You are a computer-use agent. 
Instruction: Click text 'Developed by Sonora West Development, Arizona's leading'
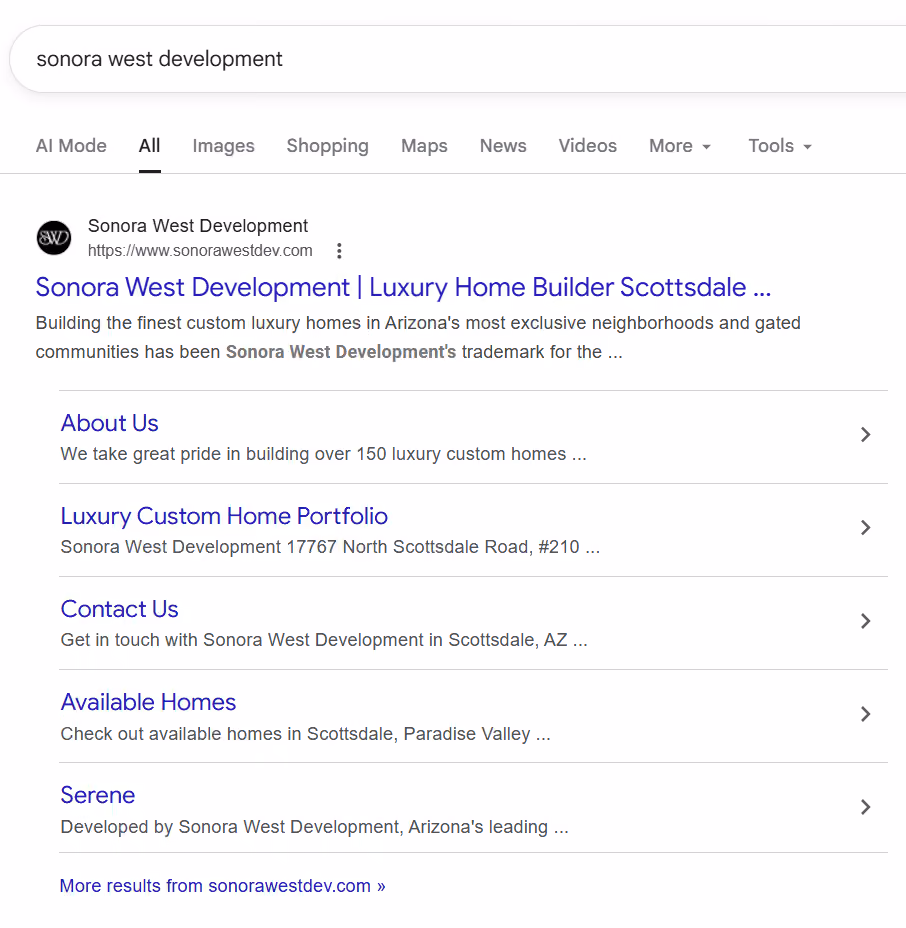pyautogui.click(x=304, y=827)
